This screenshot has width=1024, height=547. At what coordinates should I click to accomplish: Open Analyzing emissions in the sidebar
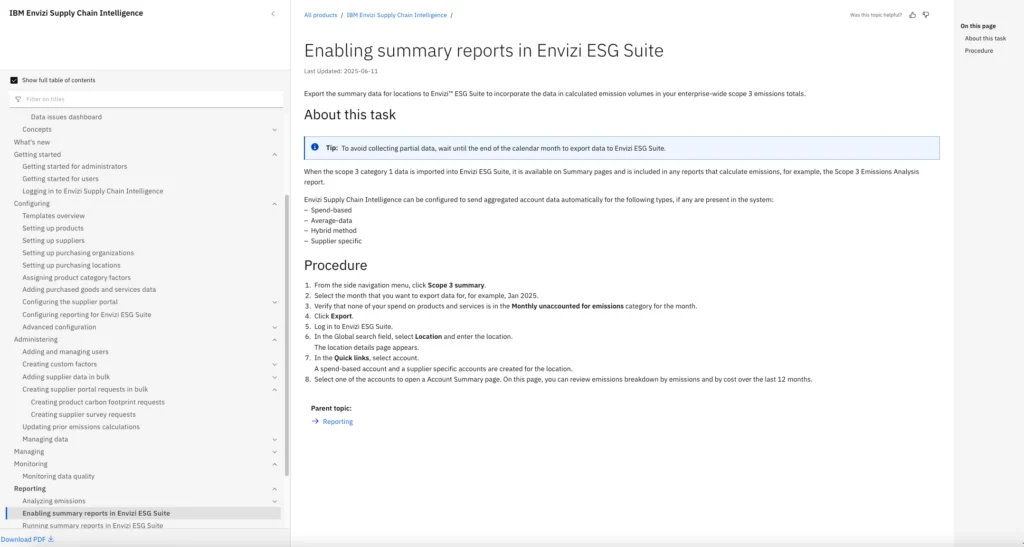pyautogui.click(x=53, y=500)
